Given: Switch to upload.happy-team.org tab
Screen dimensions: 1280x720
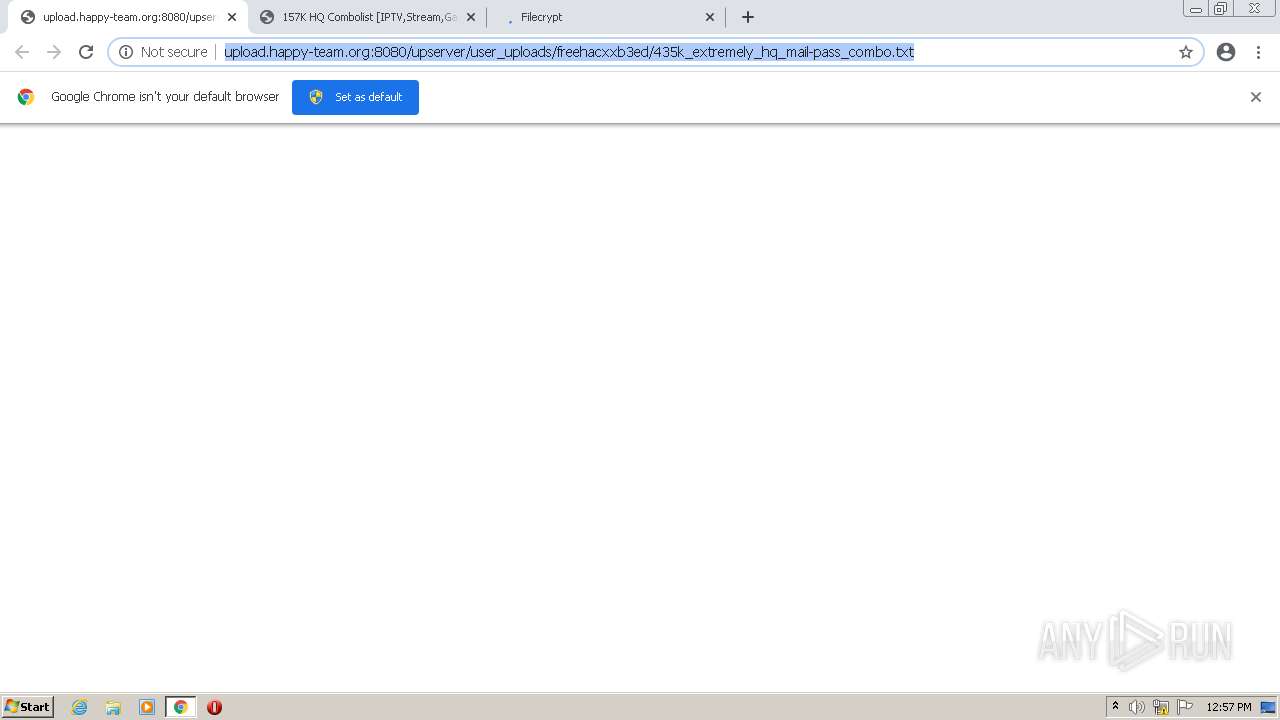Looking at the screenshot, I should 128,17.
